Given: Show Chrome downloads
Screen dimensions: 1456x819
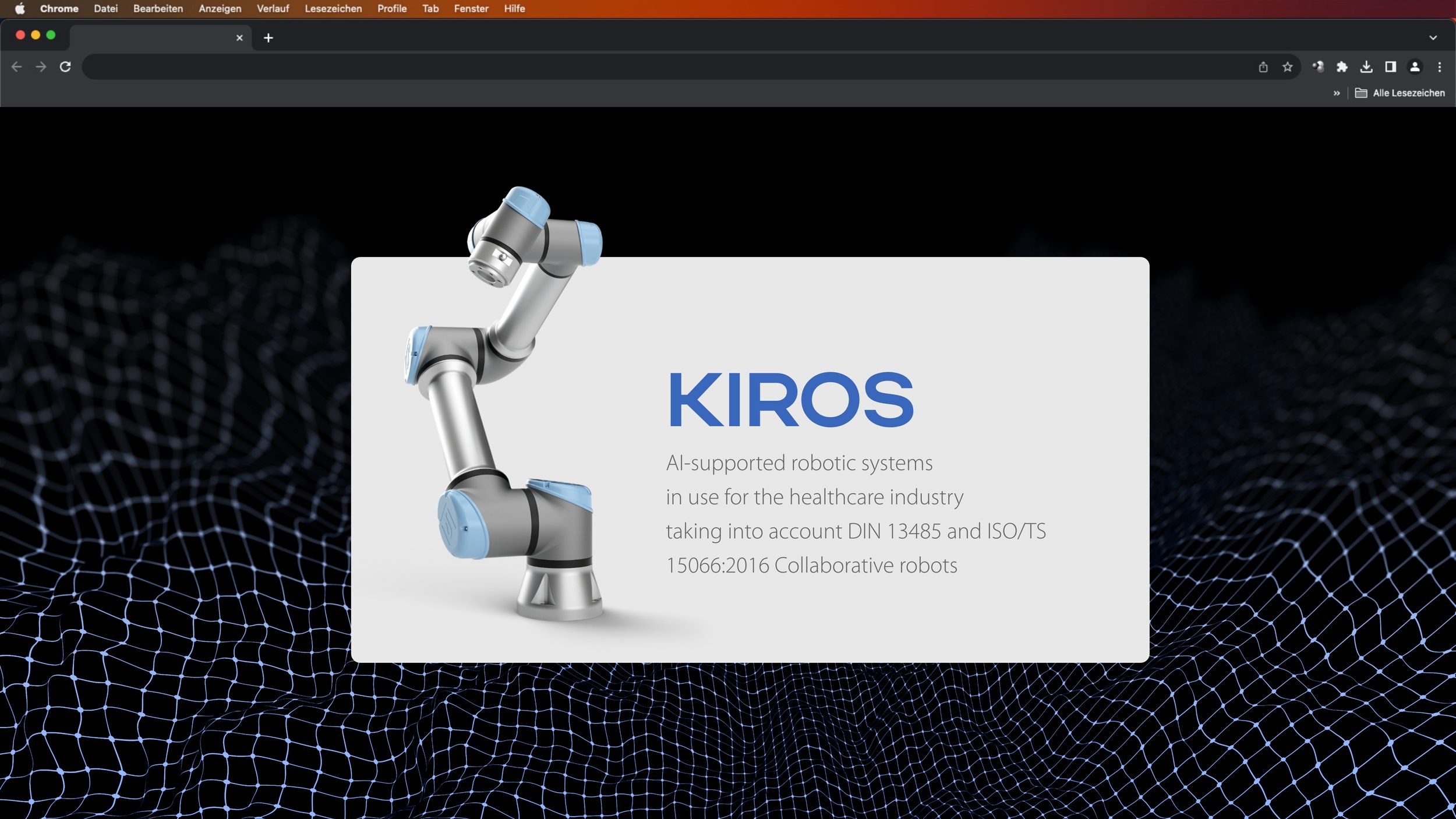Looking at the screenshot, I should [1366, 67].
